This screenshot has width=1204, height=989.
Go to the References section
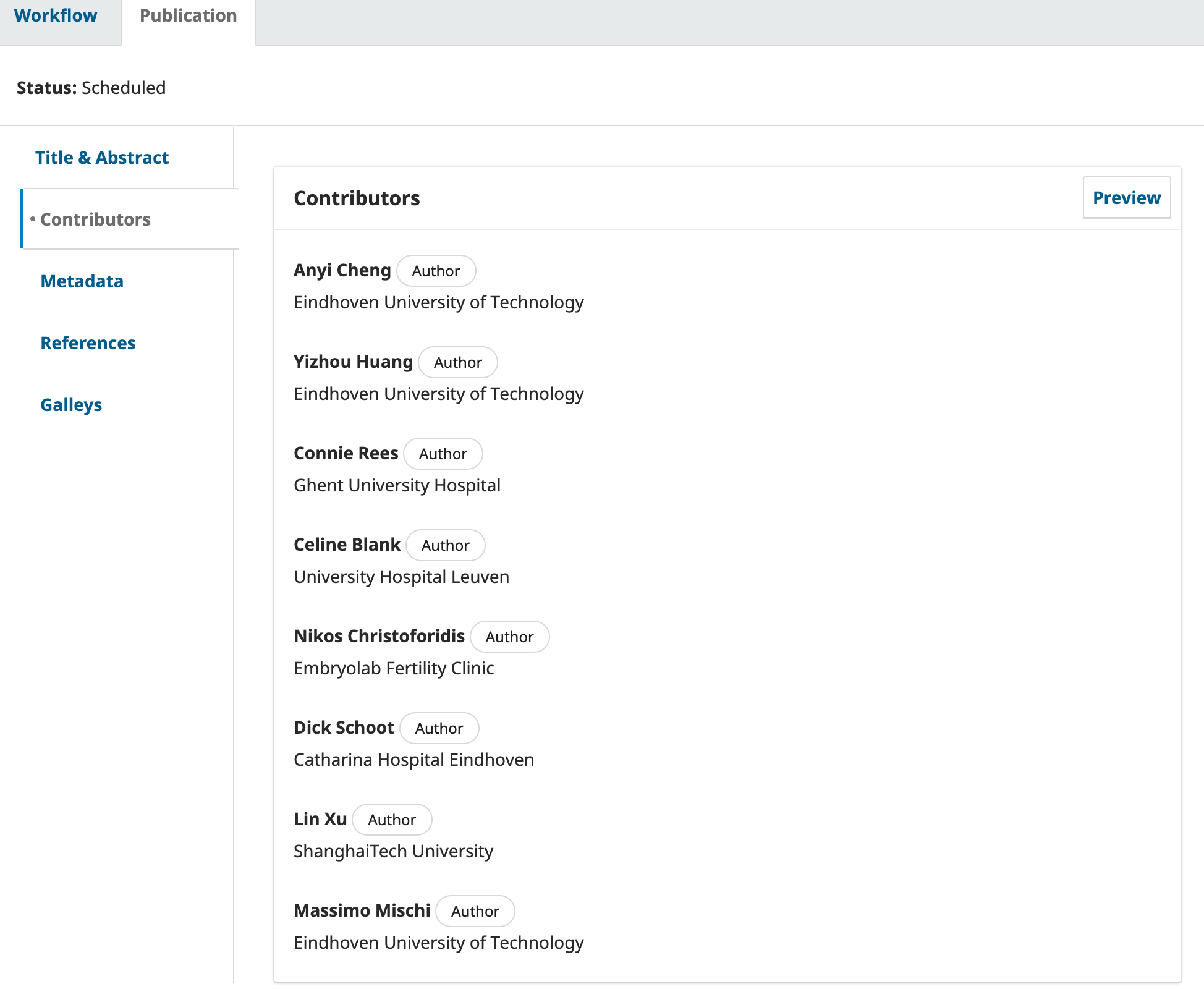click(88, 343)
